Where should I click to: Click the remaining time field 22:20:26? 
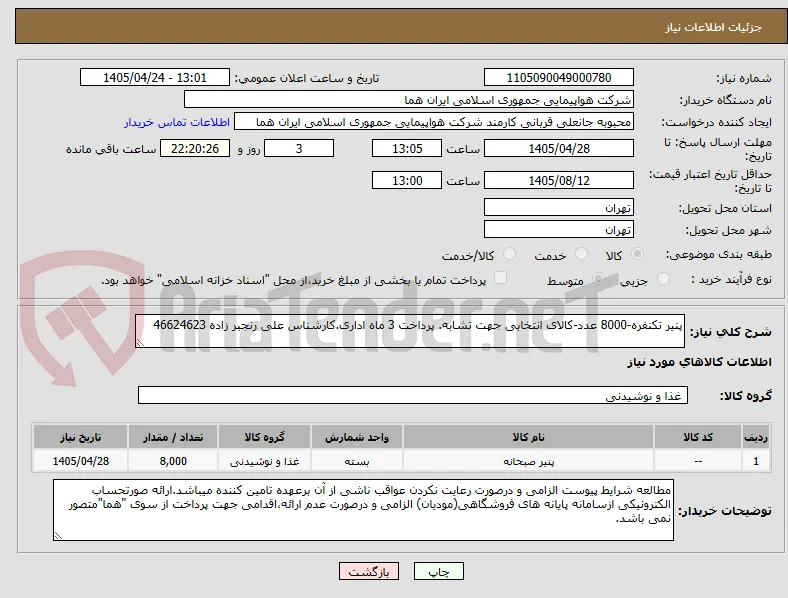coord(195,148)
